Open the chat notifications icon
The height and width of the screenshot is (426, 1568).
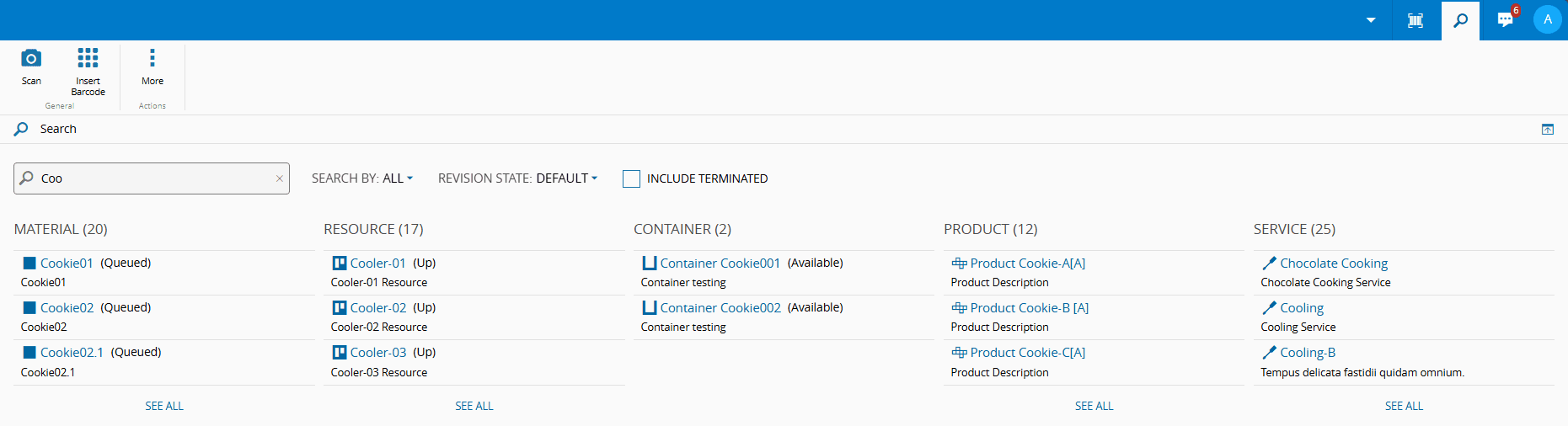[1506, 20]
